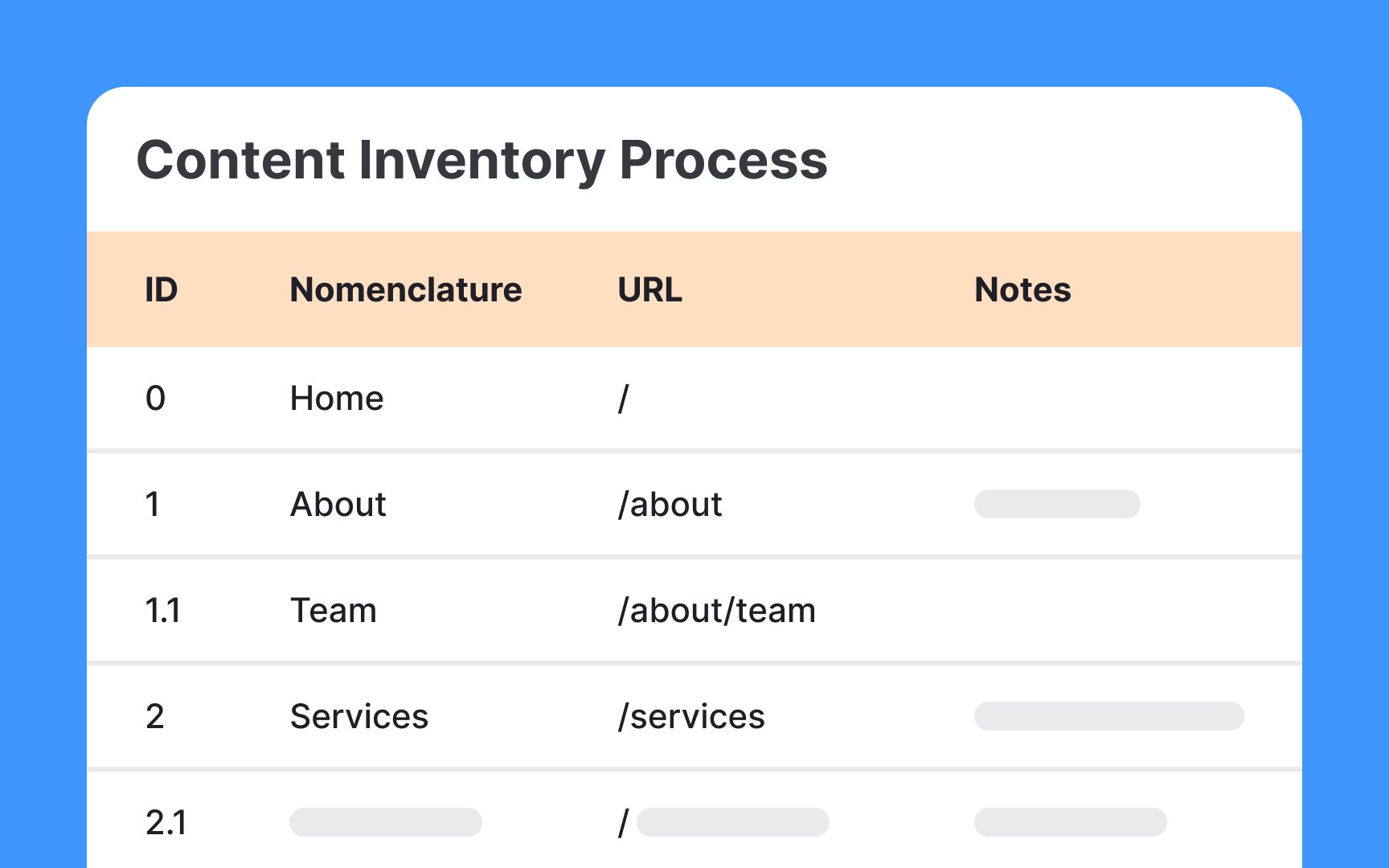1389x868 pixels.
Task: Open the /about/team URL
Action: tap(716, 611)
